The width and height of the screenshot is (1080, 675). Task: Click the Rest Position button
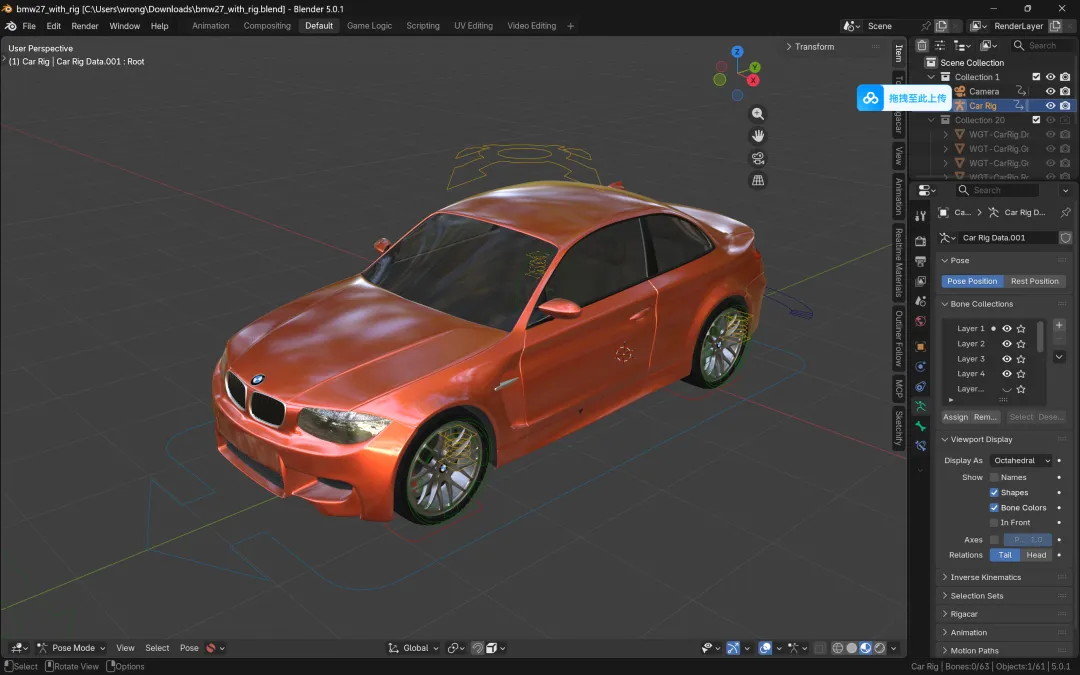pos(1035,281)
